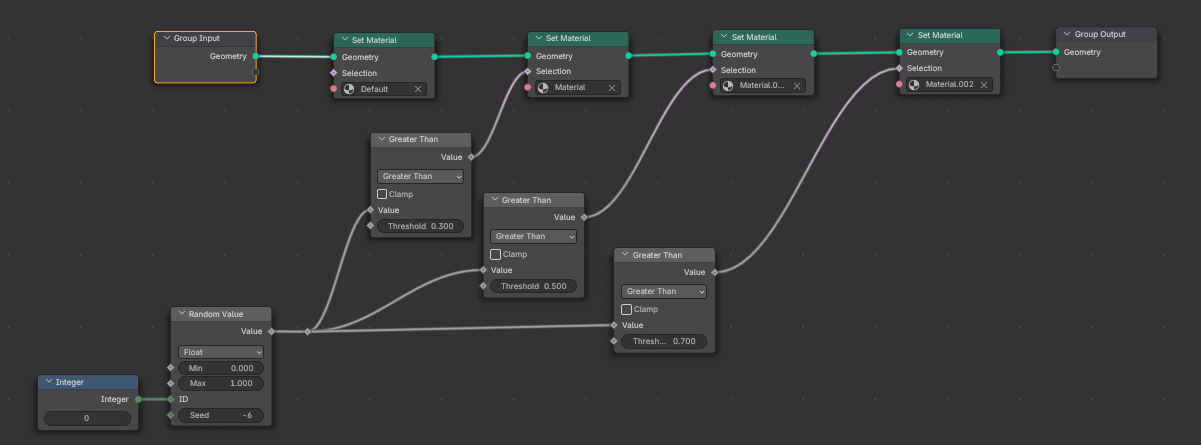Select the Group Output node header
Image resolution: width=1201 pixels, height=445 pixels.
click(1107, 34)
